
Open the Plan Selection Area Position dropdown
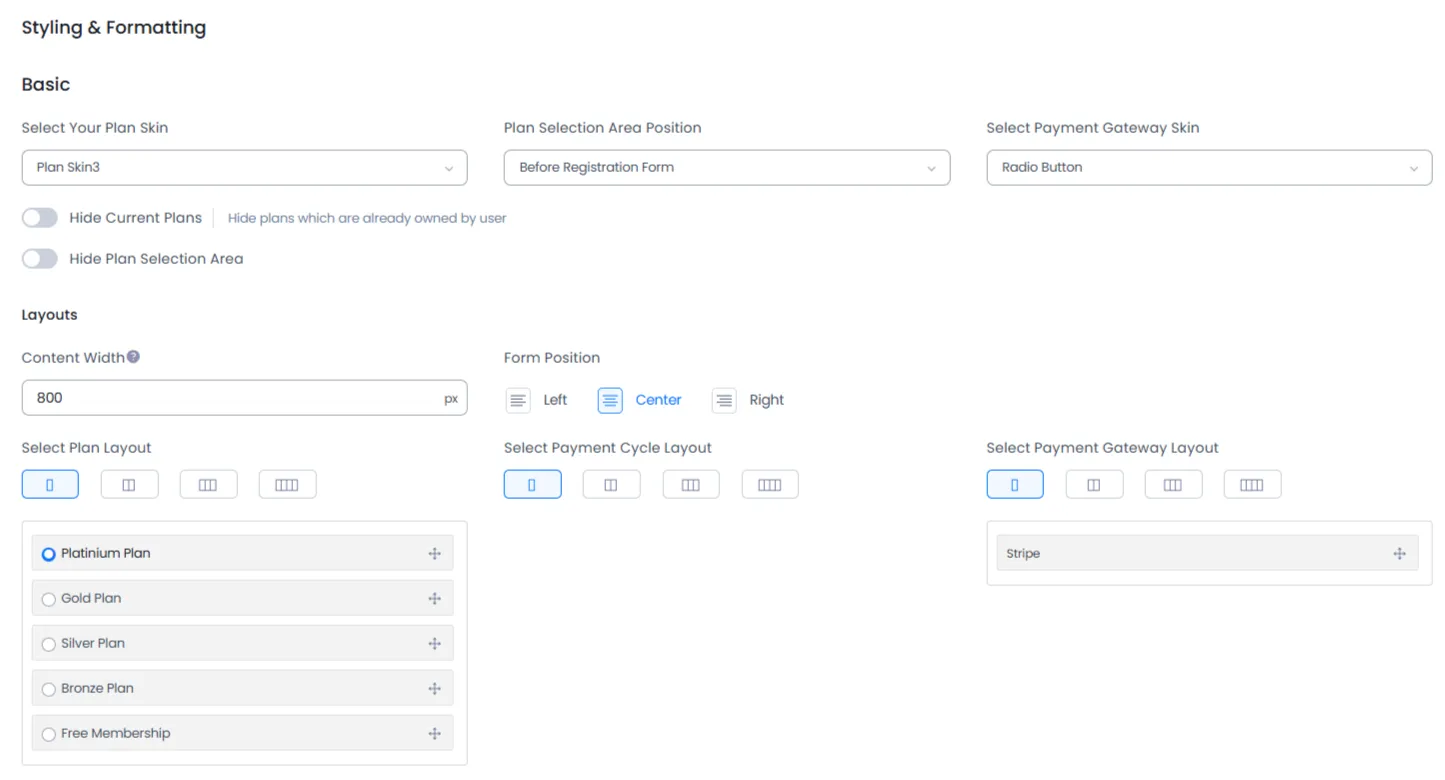click(727, 167)
